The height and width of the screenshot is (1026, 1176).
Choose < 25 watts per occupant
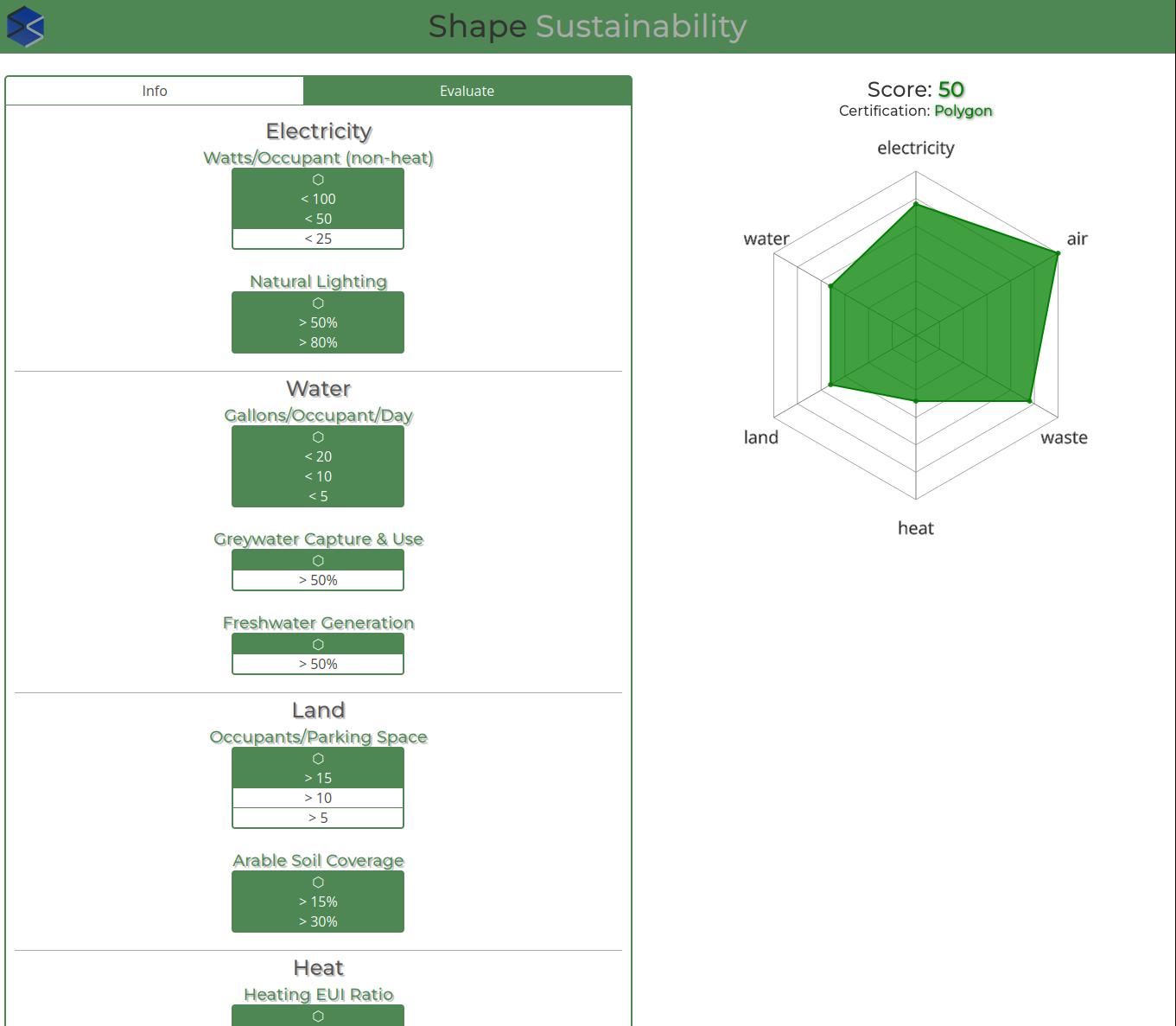[x=318, y=239]
